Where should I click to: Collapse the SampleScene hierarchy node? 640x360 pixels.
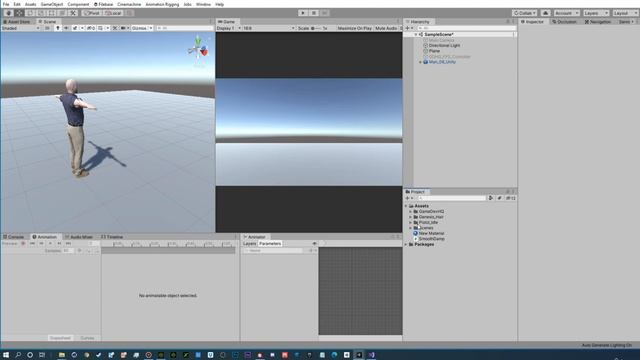click(416, 35)
